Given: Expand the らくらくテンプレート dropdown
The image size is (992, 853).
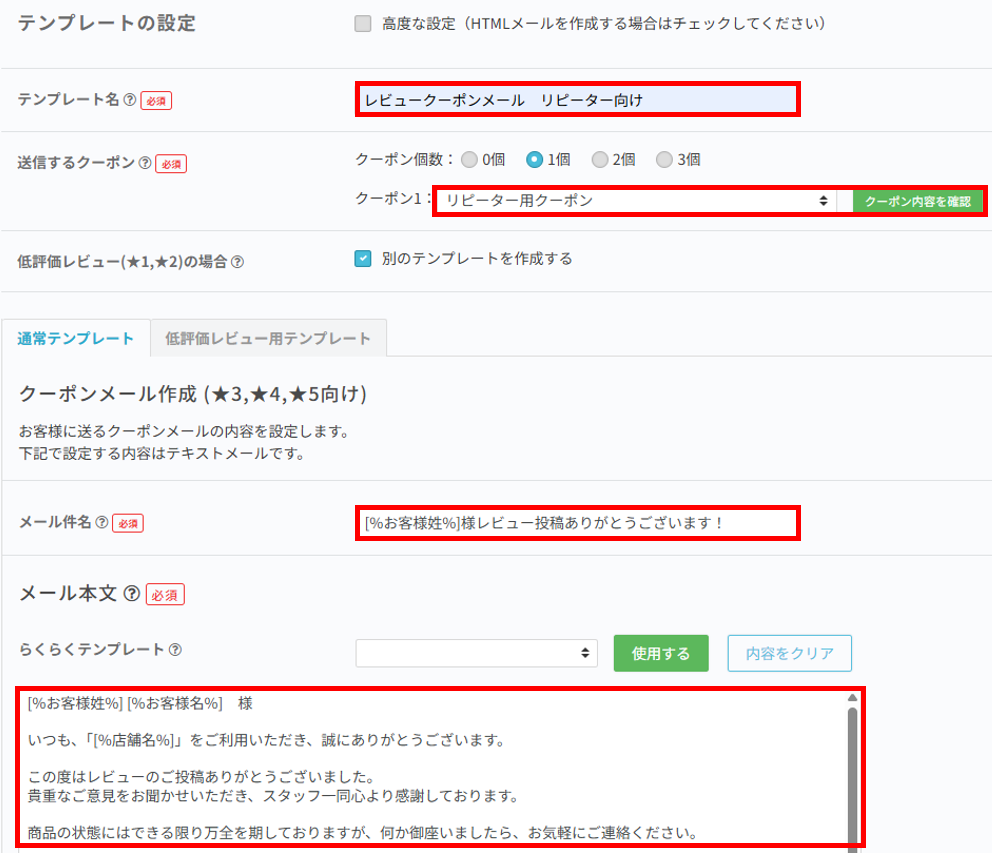Looking at the screenshot, I should tap(476, 653).
